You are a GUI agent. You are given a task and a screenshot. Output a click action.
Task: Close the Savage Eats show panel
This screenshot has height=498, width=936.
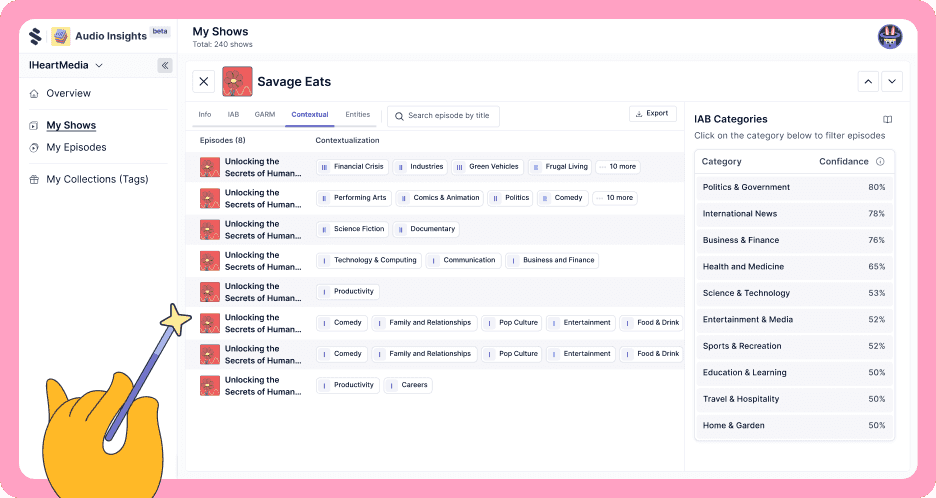pyautogui.click(x=204, y=82)
